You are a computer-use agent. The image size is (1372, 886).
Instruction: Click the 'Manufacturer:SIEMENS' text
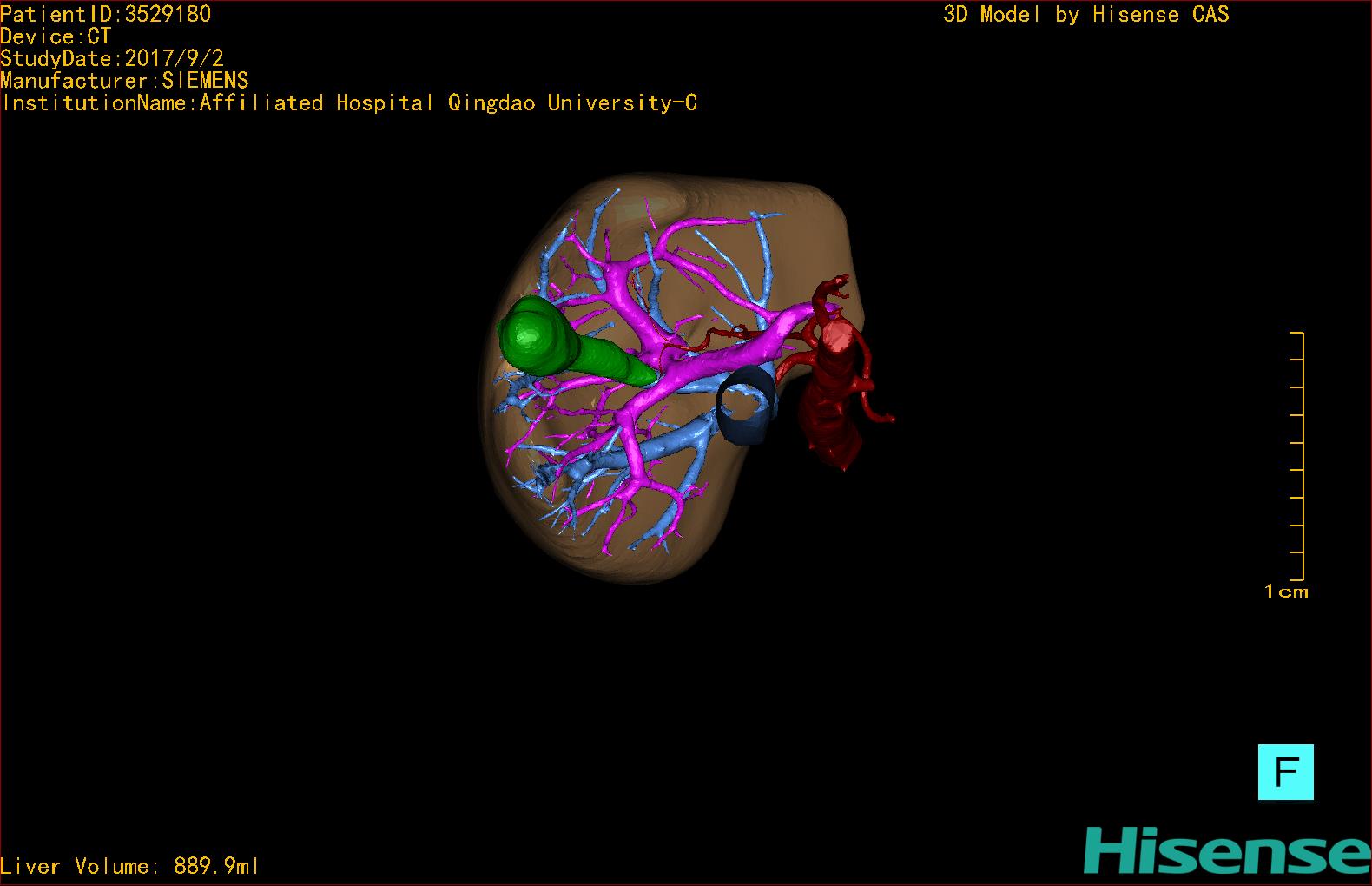[124, 81]
